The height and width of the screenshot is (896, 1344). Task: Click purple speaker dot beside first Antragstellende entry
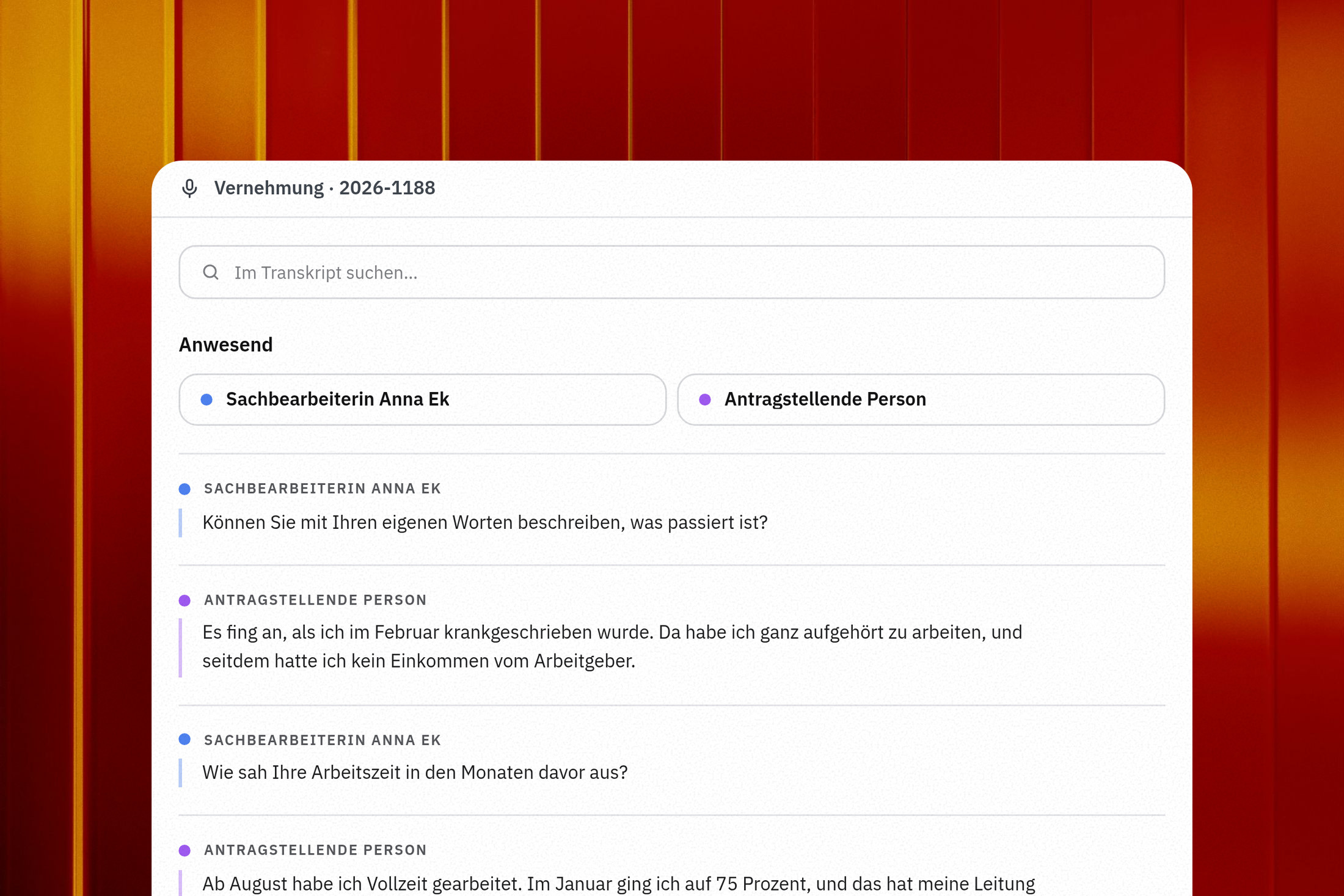[184, 600]
